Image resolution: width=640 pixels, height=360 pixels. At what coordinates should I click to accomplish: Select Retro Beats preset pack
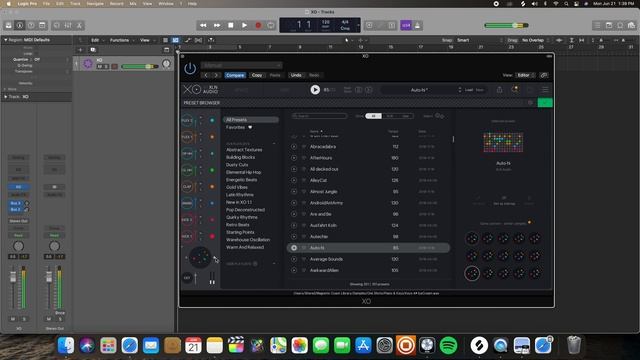point(238,224)
